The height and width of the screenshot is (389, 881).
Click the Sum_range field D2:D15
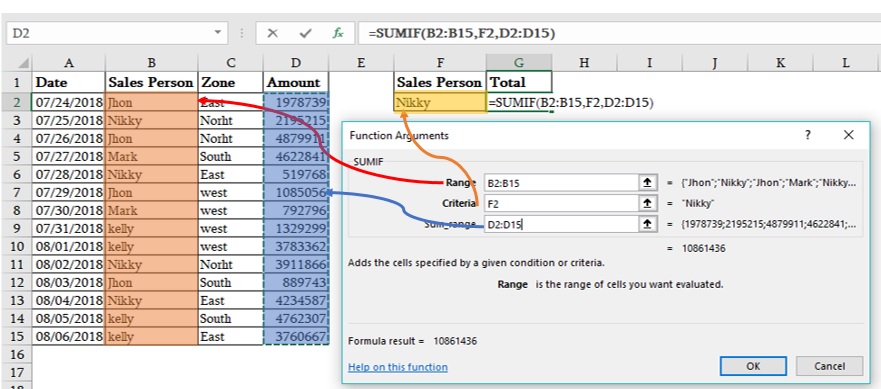(561, 224)
